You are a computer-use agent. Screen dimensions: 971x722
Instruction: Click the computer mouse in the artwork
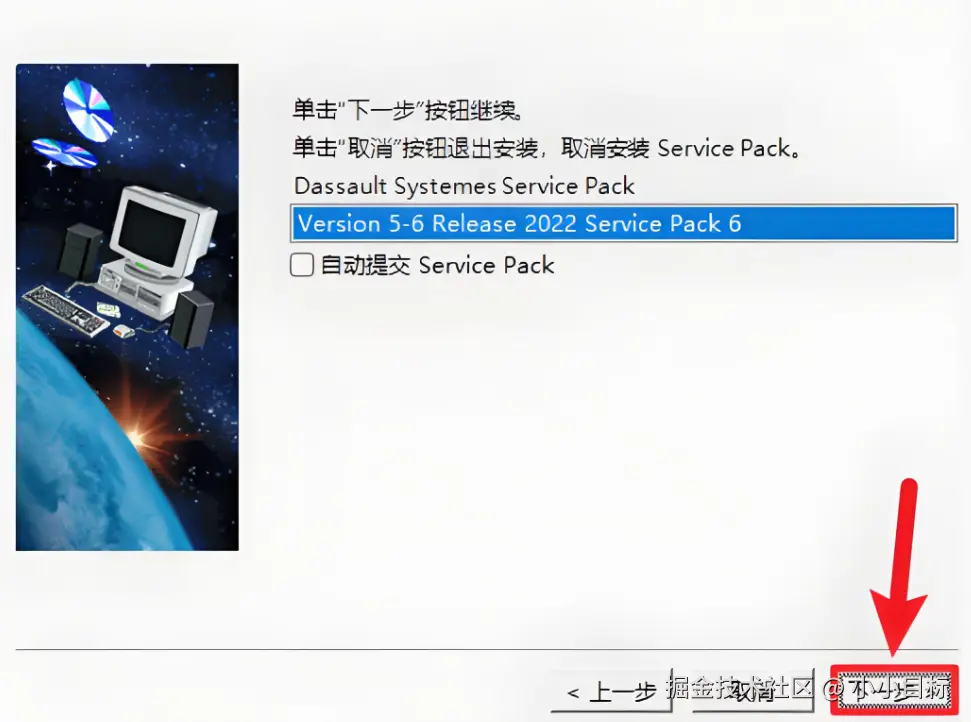(x=124, y=331)
